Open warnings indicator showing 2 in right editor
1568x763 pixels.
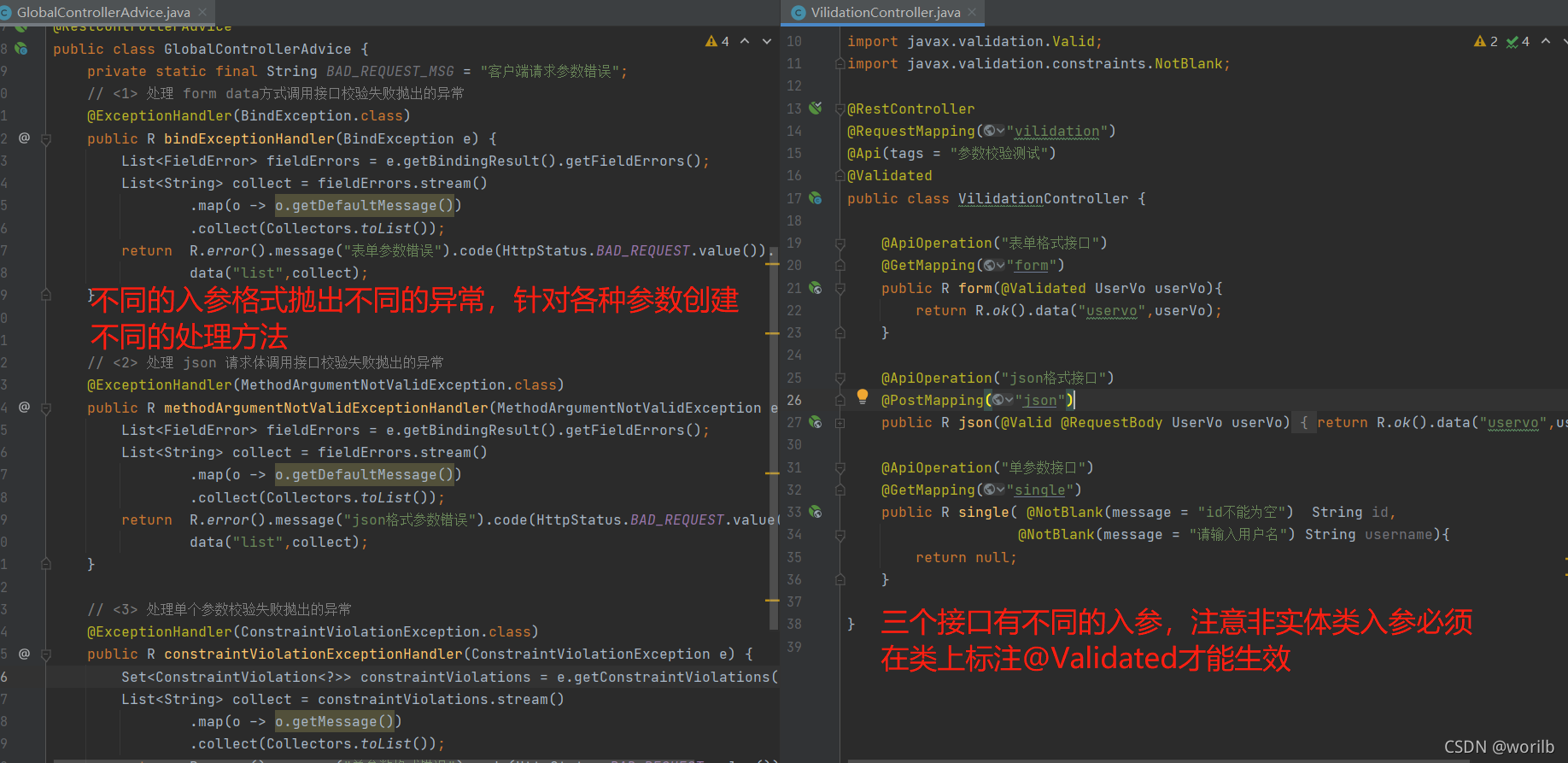pyautogui.click(x=1485, y=41)
